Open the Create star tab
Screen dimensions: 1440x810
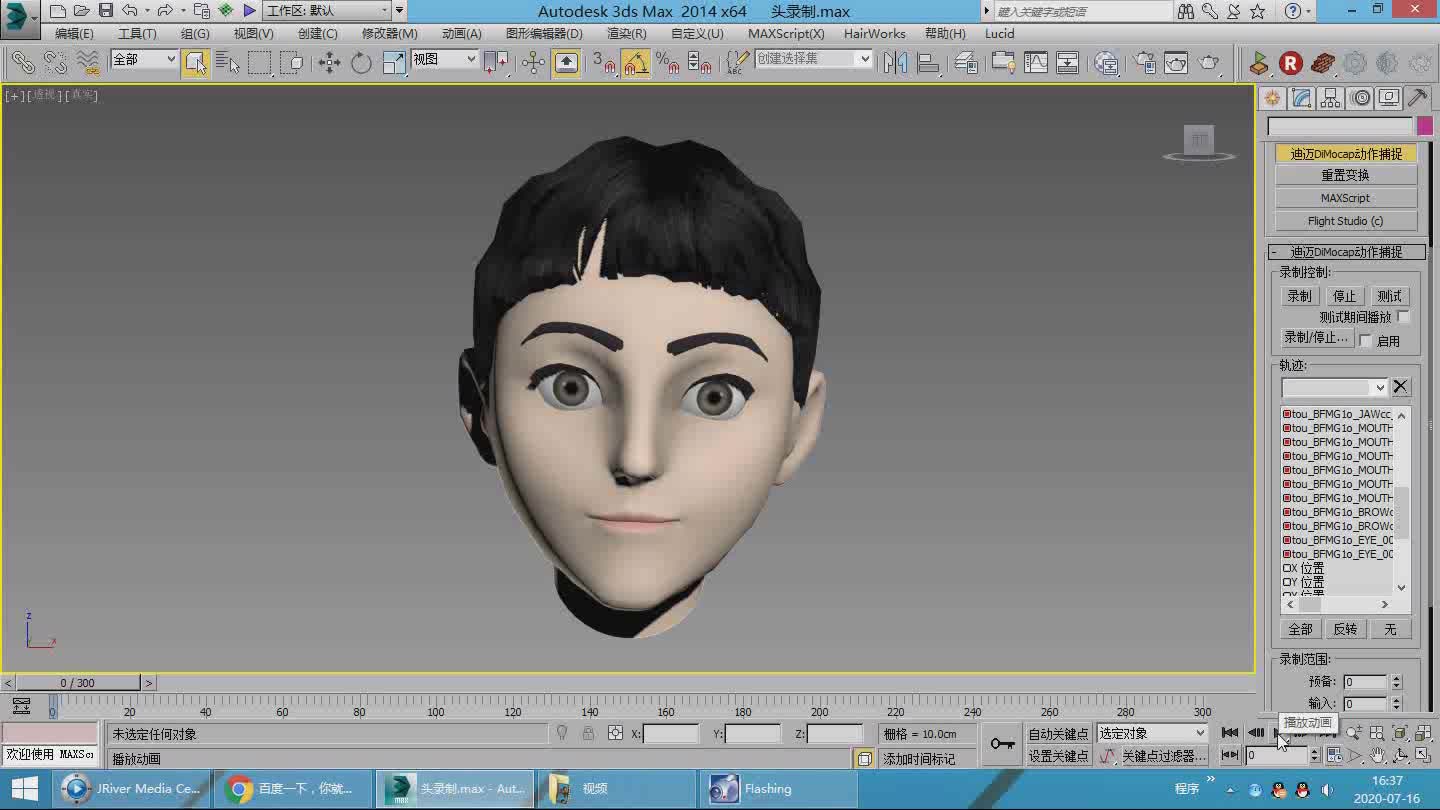point(1272,98)
